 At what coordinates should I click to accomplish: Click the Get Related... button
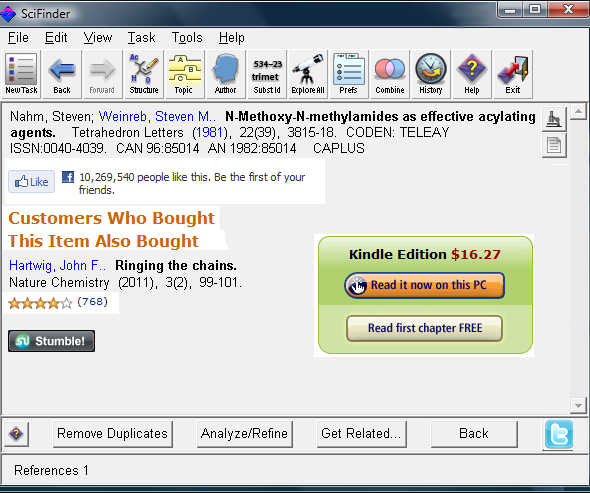click(x=362, y=434)
